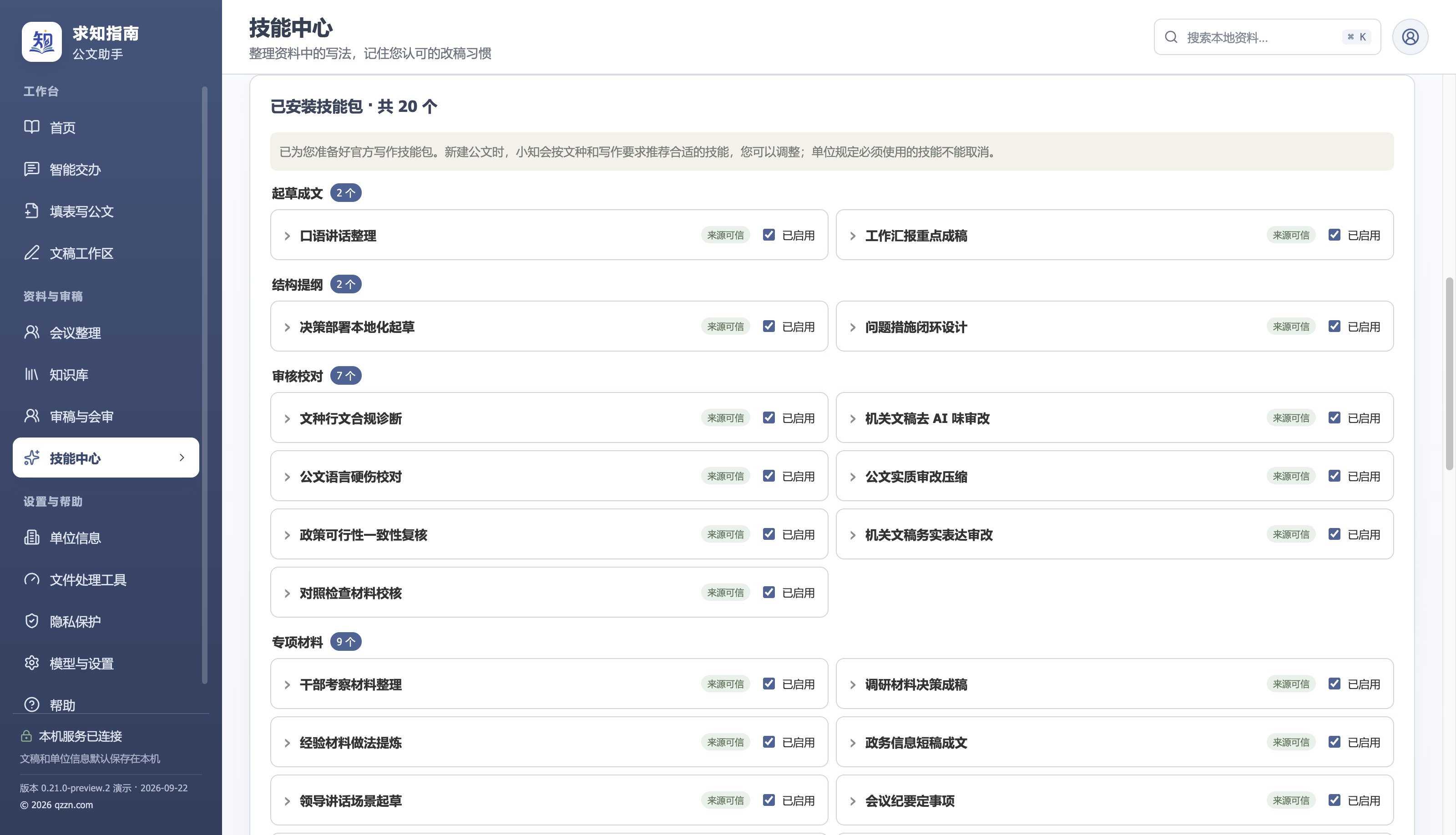Click the pen icon beside 文稿工作区
Image resolution: width=1456 pixels, height=835 pixels.
(x=31, y=252)
